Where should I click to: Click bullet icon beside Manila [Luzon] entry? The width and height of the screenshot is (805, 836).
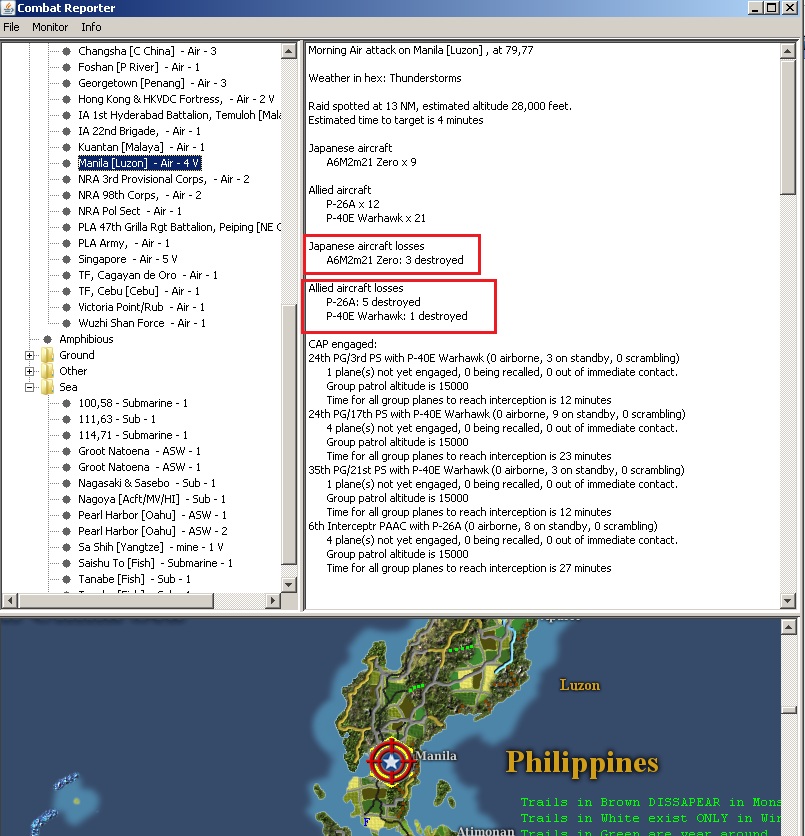click(x=67, y=163)
